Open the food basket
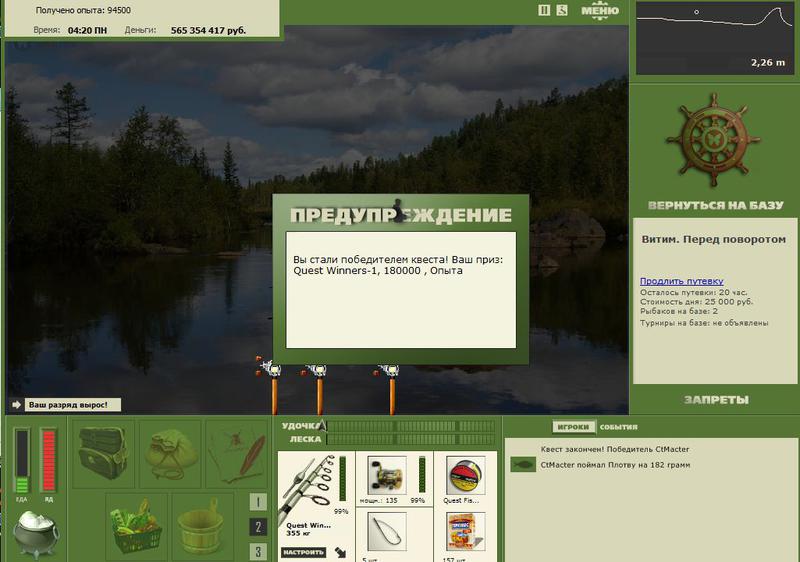Image resolution: width=800 pixels, height=562 pixels. click(x=137, y=526)
